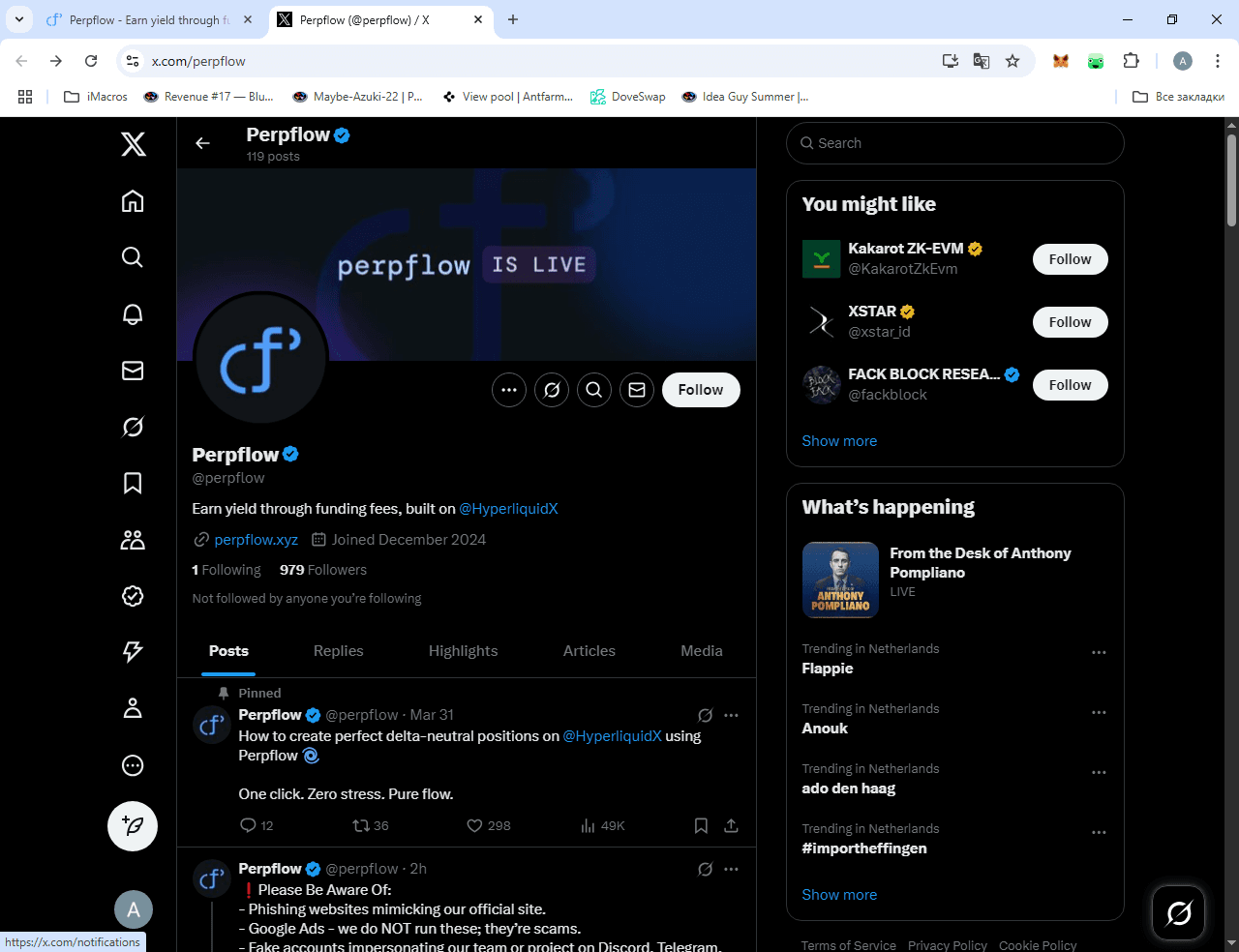The width and height of the screenshot is (1239, 952).
Task: Open Chrome's three-dot menu
Action: (1217, 61)
